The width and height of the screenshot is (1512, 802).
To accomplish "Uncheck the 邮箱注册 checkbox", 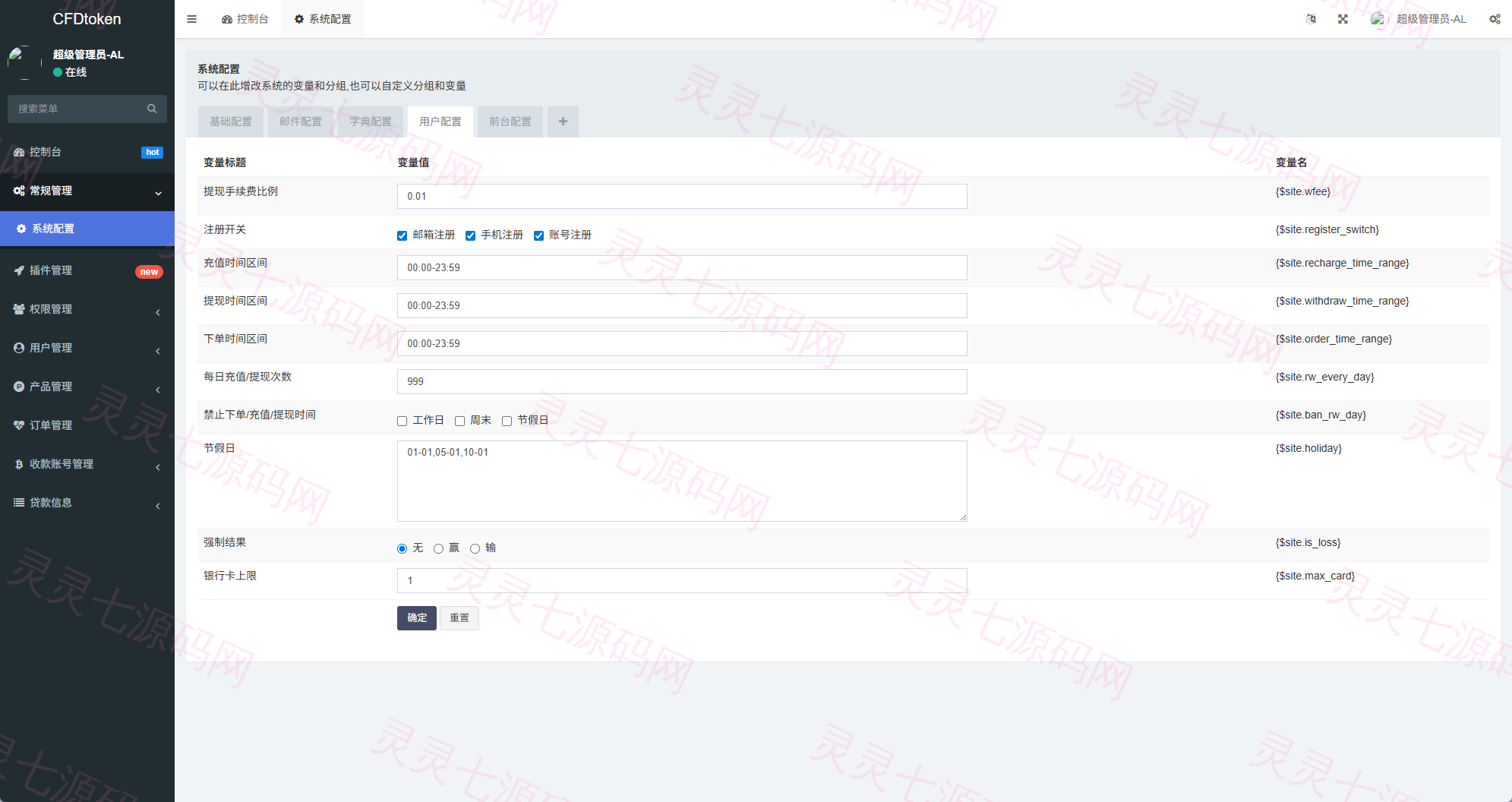I will 402,235.
